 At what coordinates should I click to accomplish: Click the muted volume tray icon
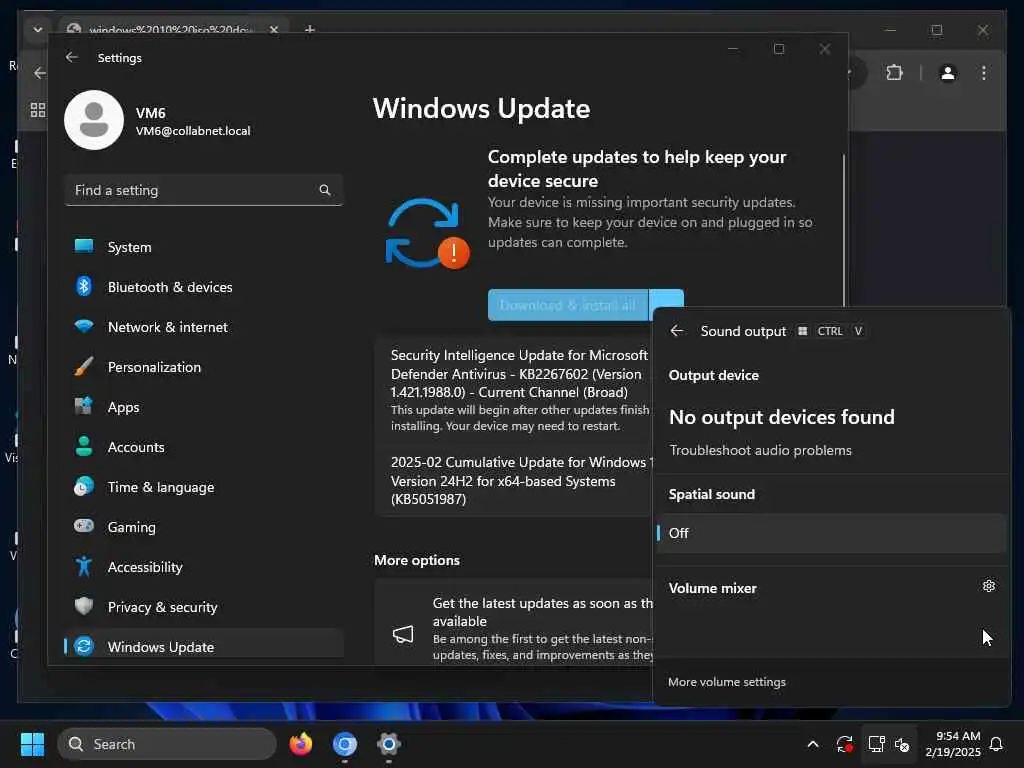[902, 744]
